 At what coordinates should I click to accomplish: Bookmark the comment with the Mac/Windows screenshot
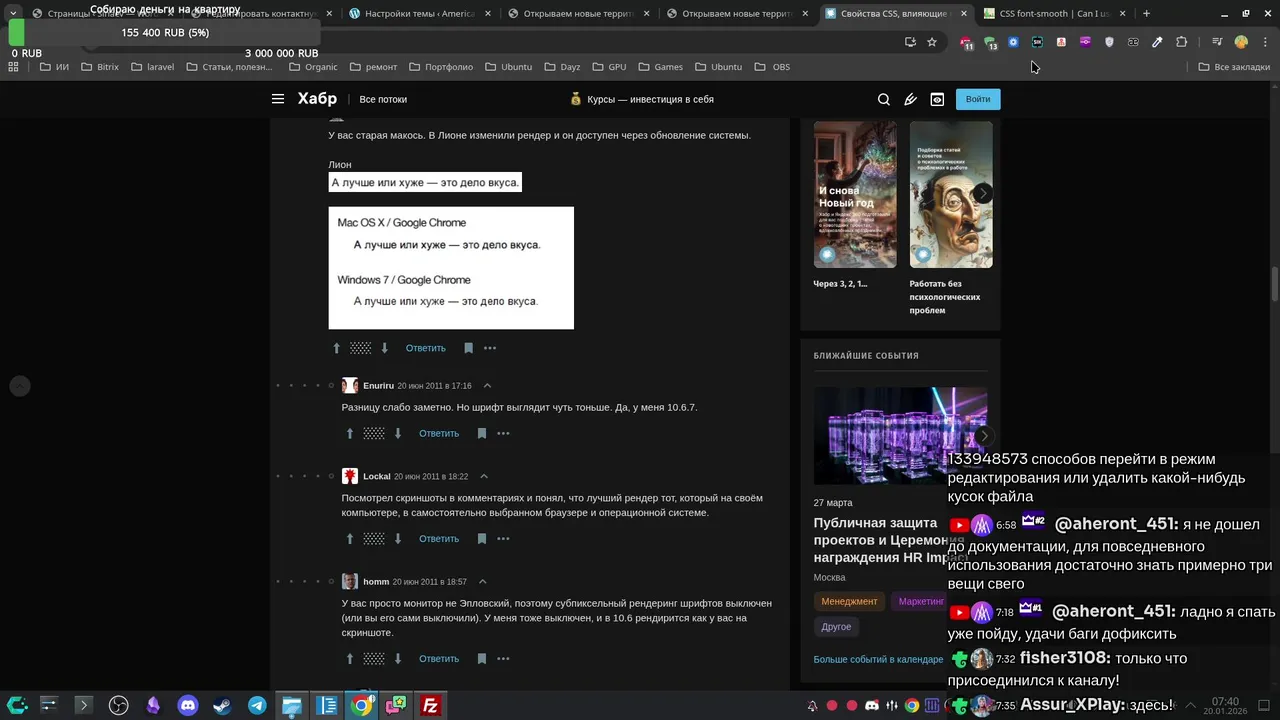(x=468, y=348)
